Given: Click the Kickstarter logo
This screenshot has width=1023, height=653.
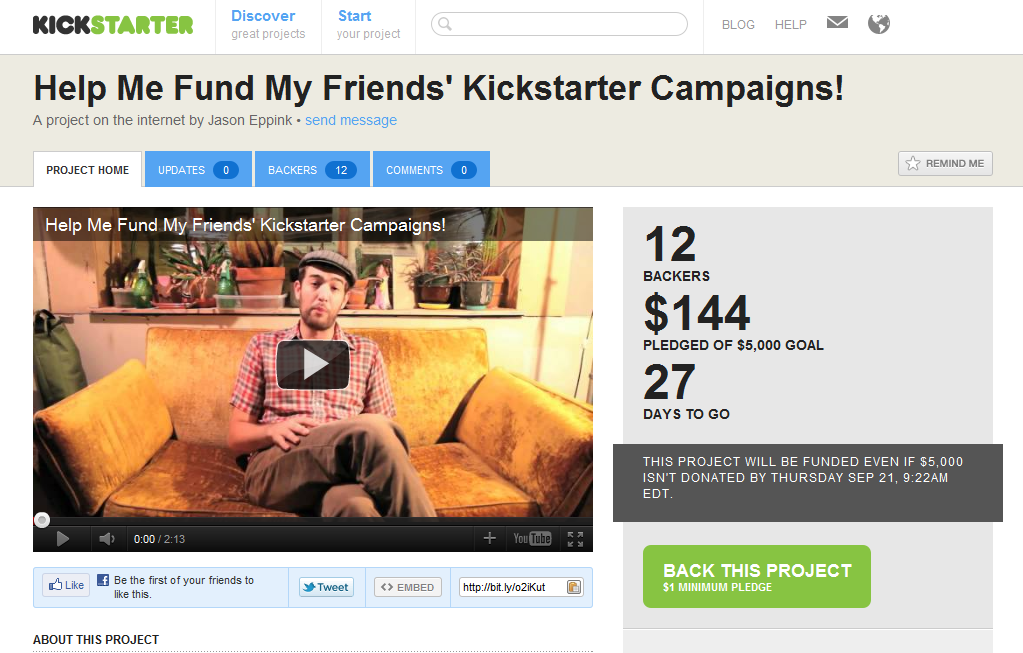Looking at the screenshot, I should pyautogui.click(x=112, y=25).
